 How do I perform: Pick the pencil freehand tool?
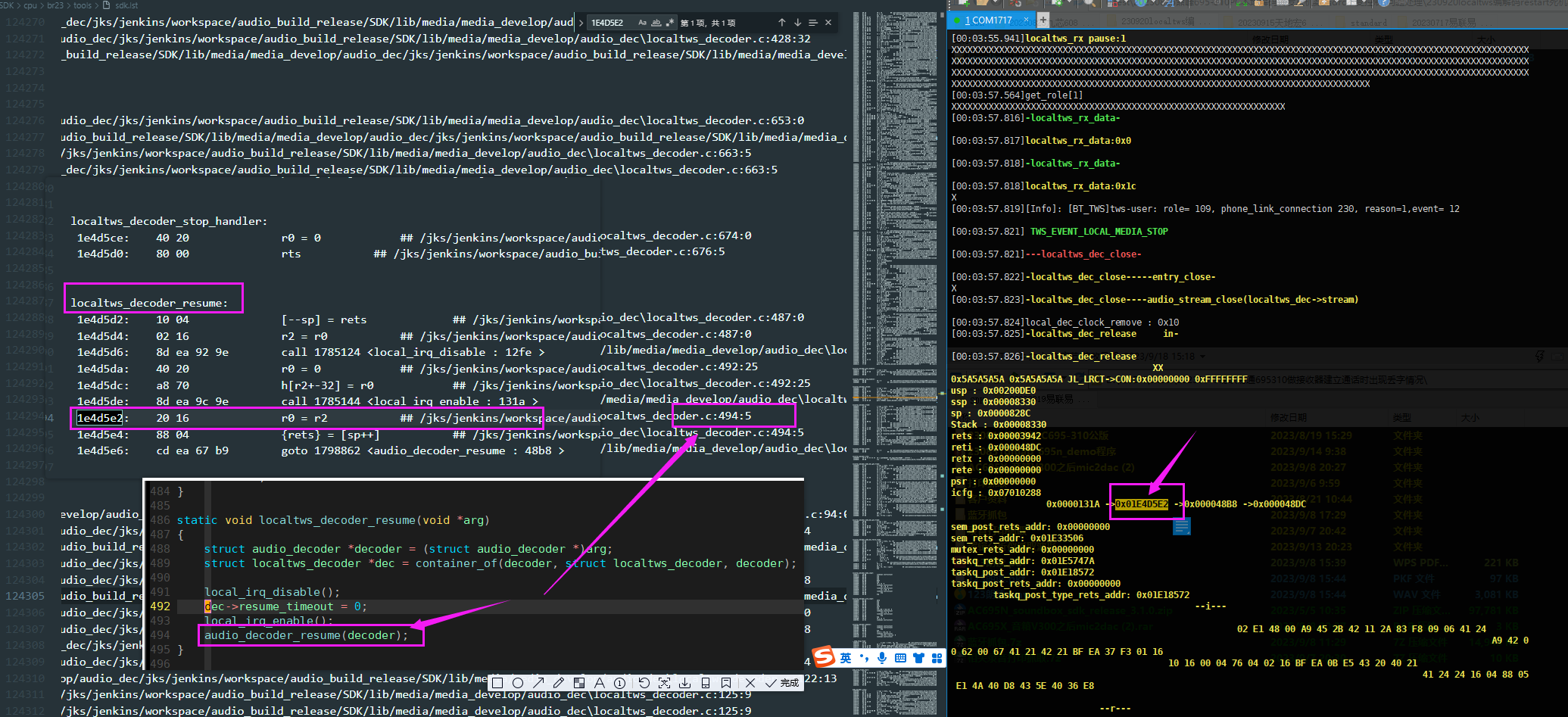pos(559,683)
